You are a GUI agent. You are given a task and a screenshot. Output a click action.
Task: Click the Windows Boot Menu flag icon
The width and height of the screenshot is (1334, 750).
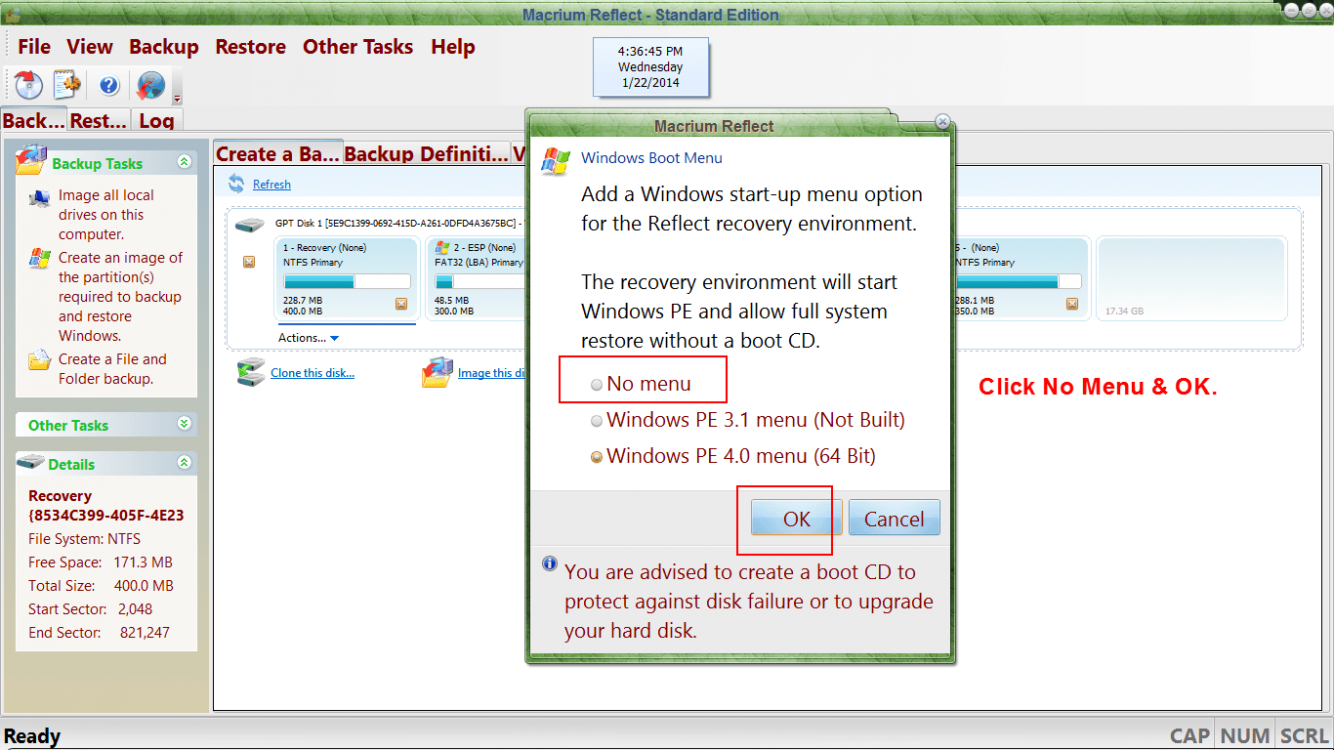(x=556, y=162)
